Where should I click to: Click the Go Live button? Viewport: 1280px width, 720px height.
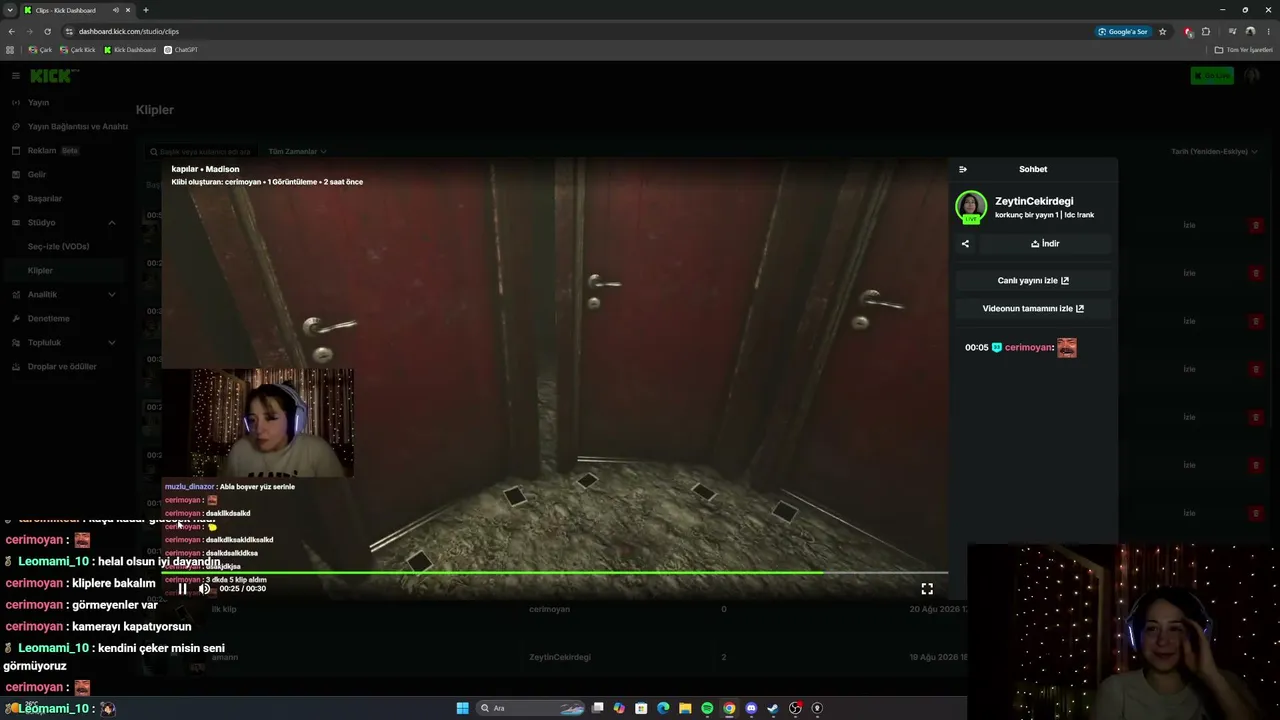tap(1212, 76)
